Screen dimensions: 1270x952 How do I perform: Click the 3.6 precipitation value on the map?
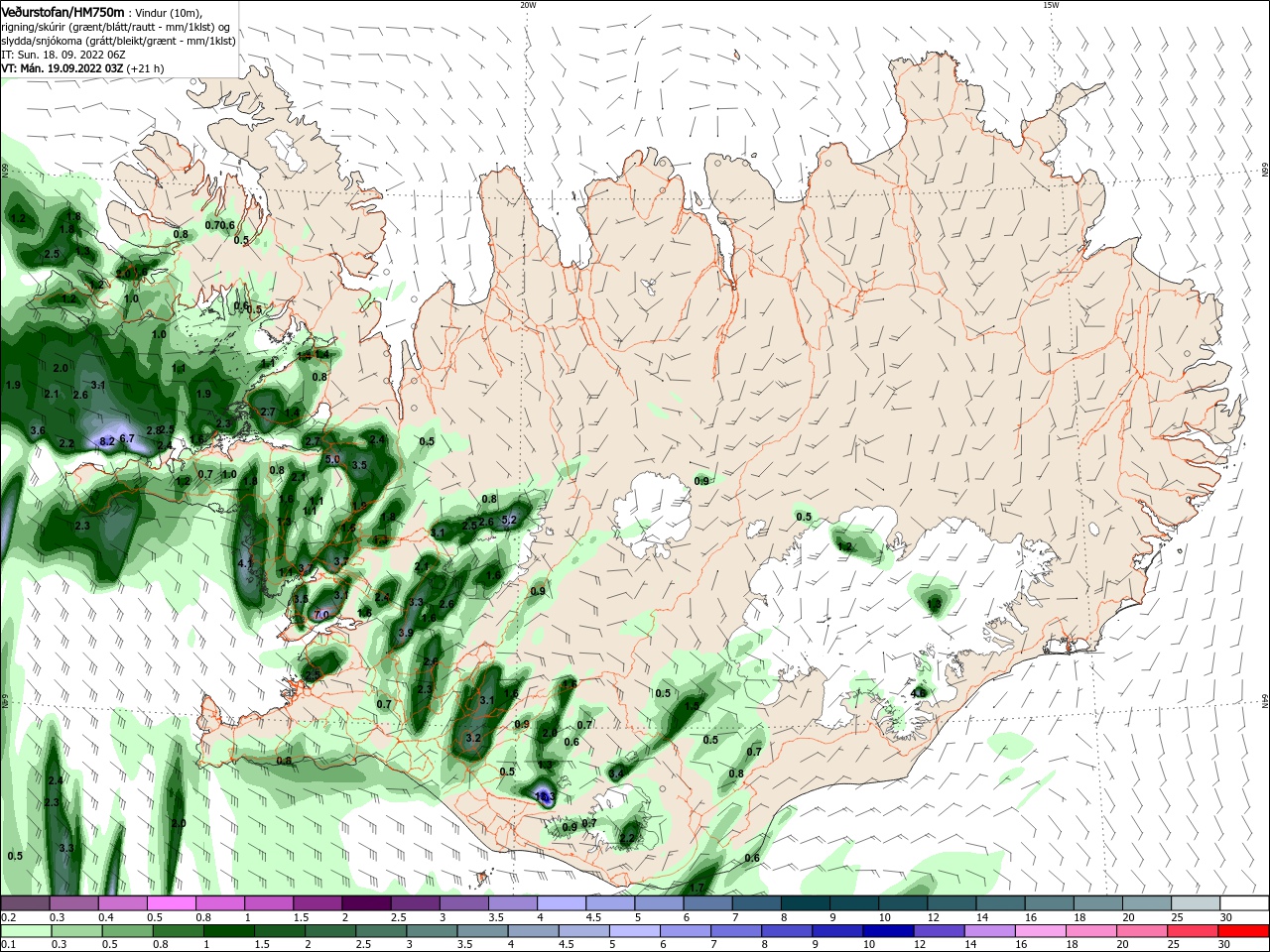tap(38, 430)
